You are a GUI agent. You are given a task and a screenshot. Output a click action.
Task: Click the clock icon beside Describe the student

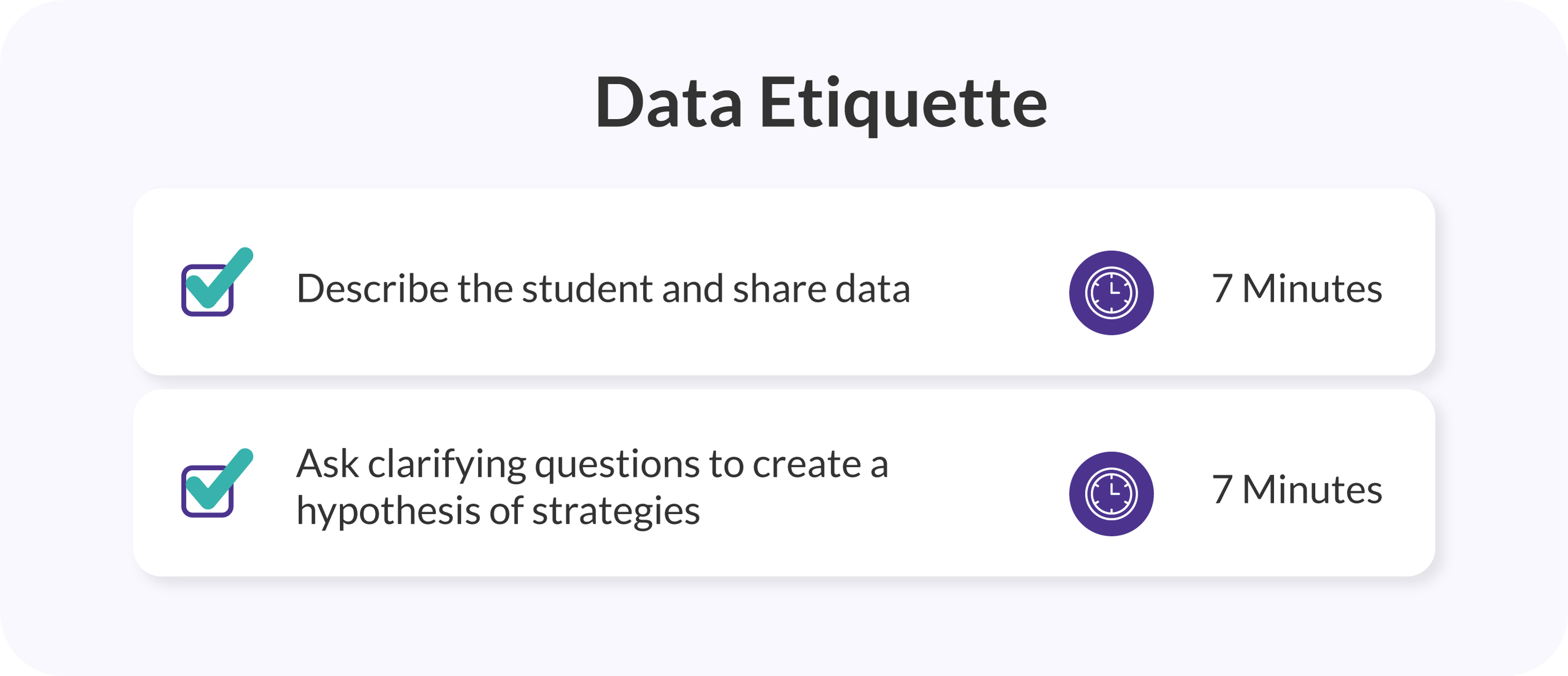point(1111,293)
